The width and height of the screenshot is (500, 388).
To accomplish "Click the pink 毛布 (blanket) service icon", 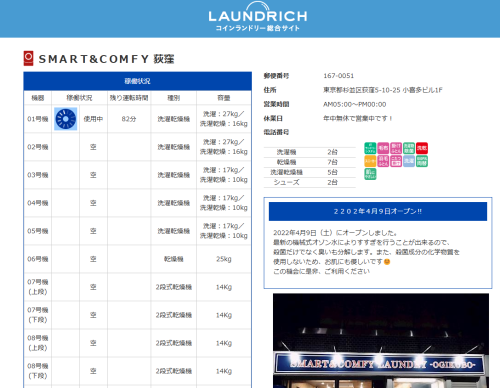I will coord(383,148).
